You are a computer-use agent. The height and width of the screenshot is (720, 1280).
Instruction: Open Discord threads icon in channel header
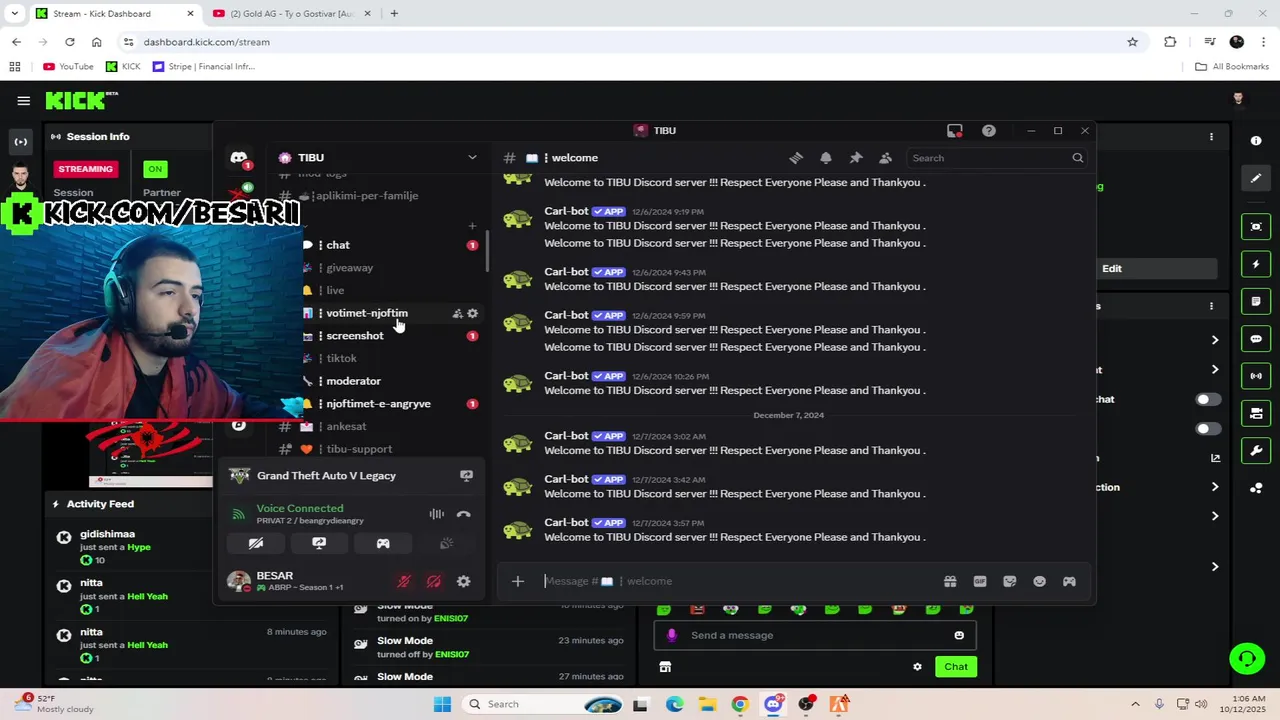pyautogui.click(x=796, y=158)
